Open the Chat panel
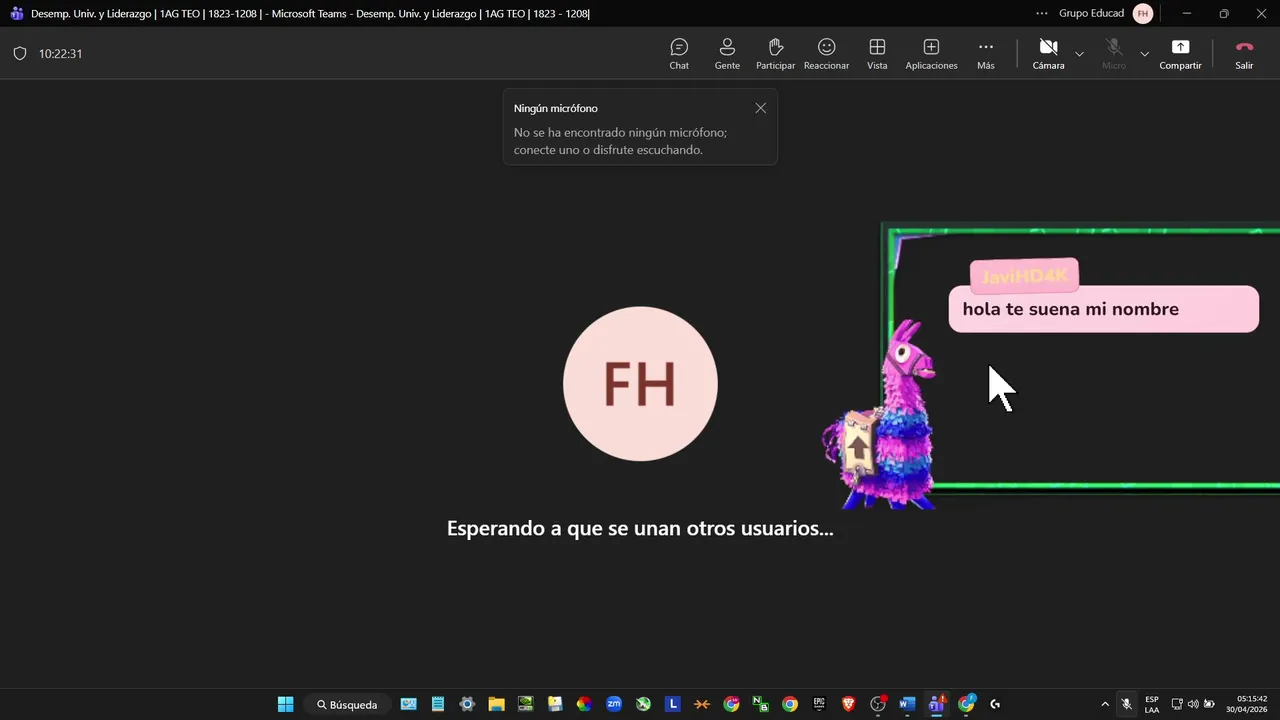Viewport: 1280px width, 720px height. click(679, 53)
